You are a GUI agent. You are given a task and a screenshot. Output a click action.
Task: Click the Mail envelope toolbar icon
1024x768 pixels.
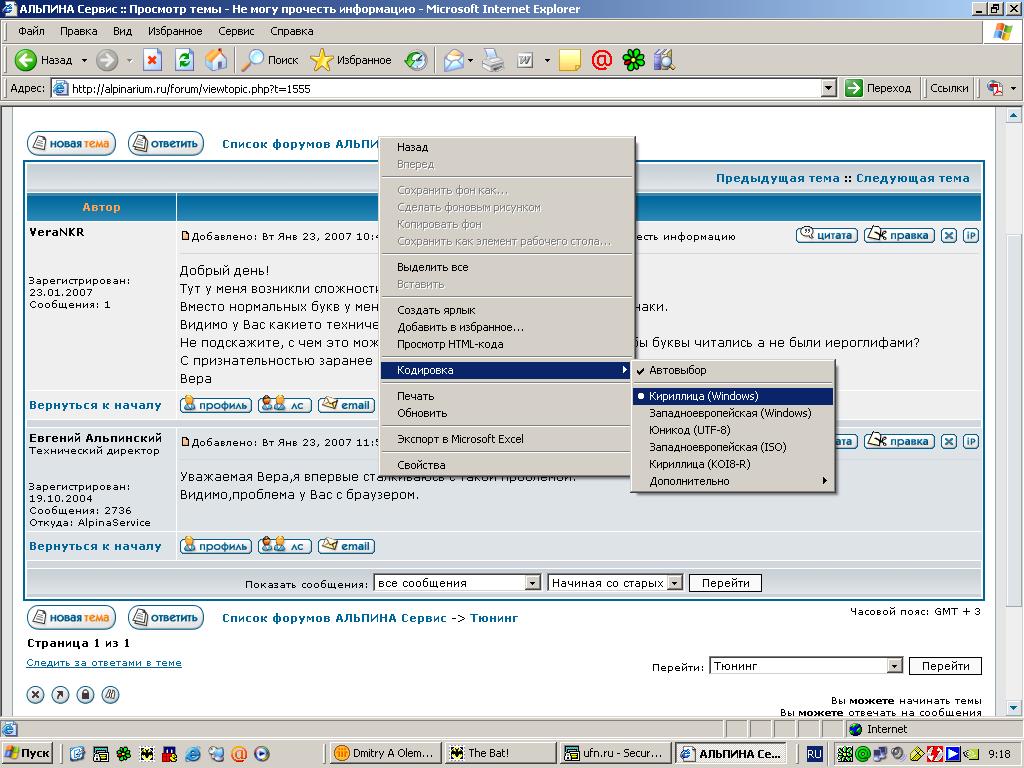pyautogui.click(x=455, y=60)
